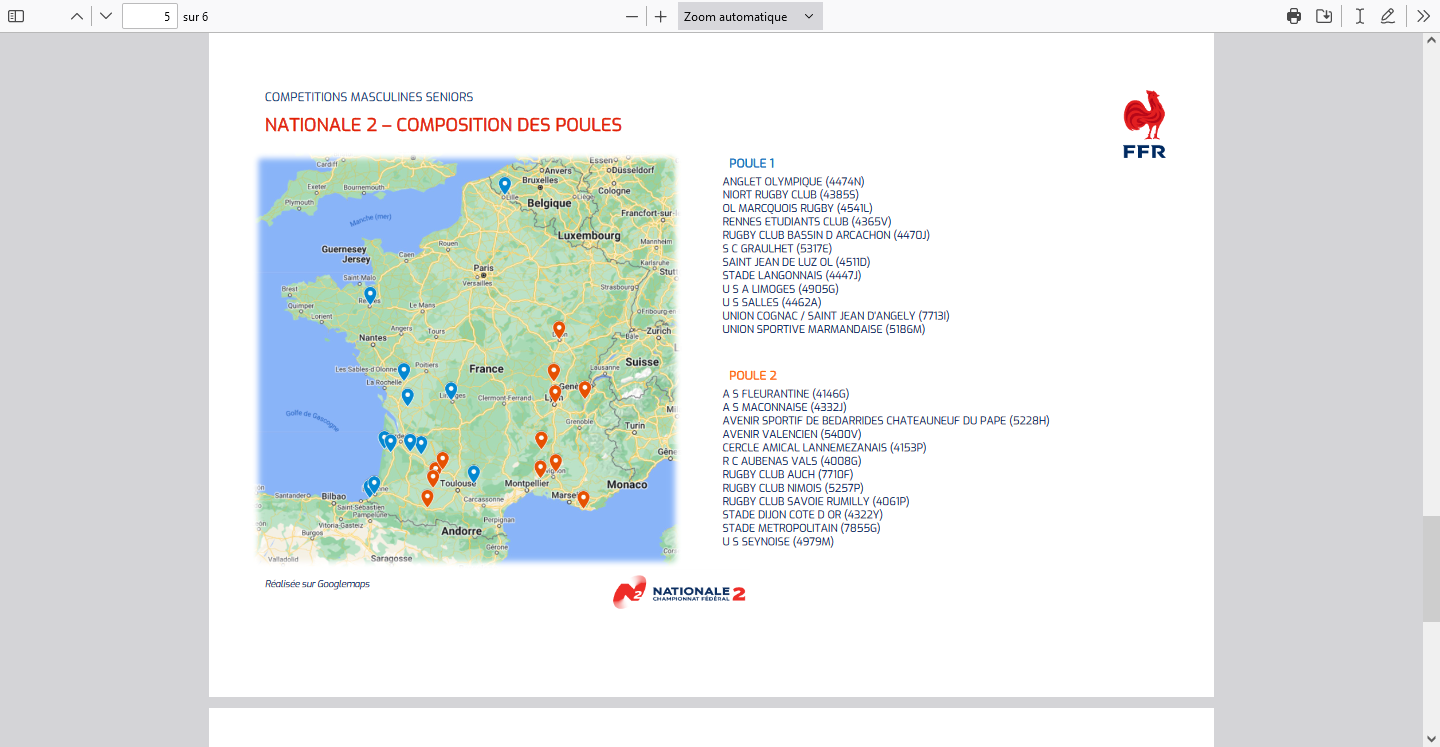Click the 'sur 6' page count label
Viewport: 1440px width, 747px height.
click(x=196, y=17)
